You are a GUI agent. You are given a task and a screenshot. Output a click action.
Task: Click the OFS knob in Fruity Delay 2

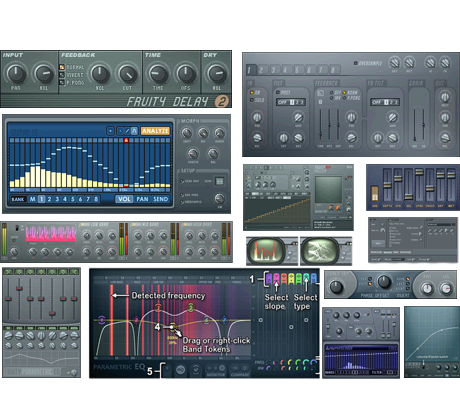click(186, 73)
